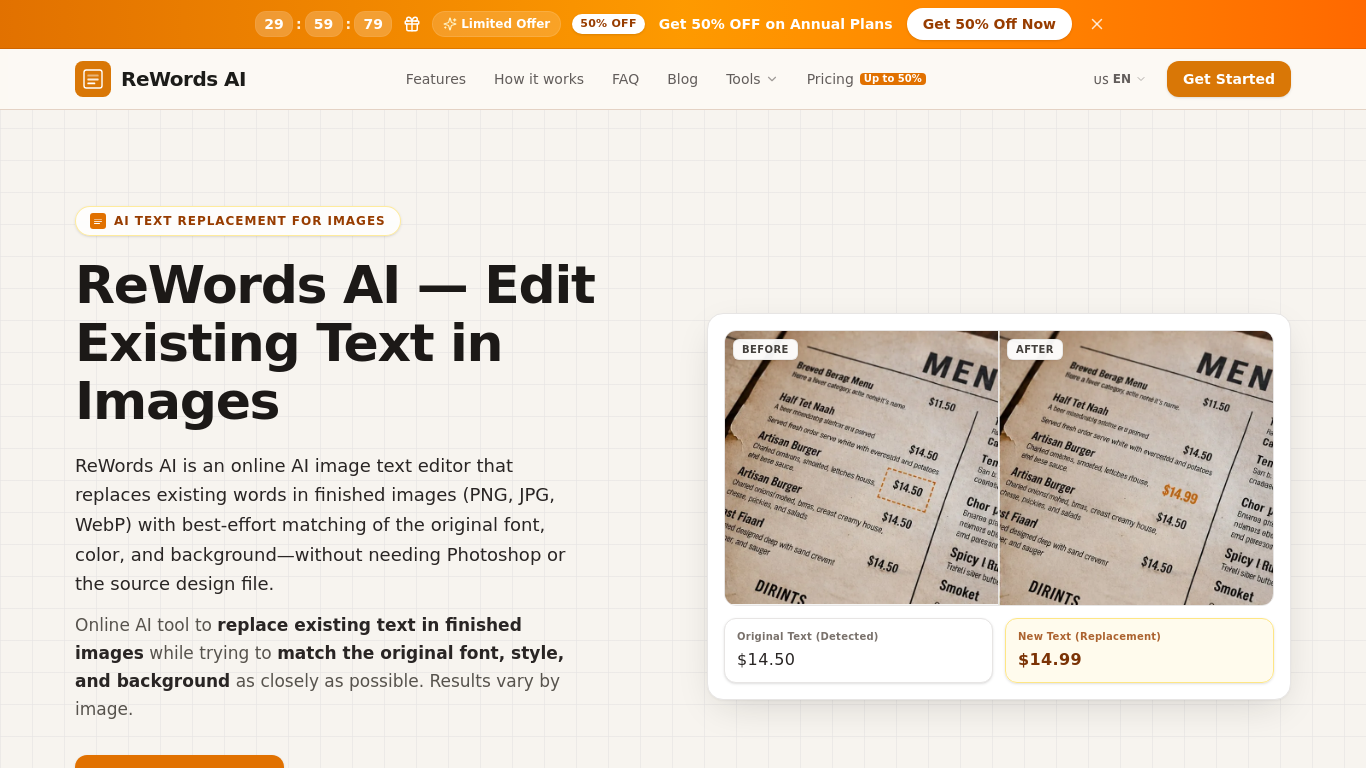This screenshot has width=1366, height=768.
Task: Click the ReWords AI logo icon
Action: pos(93,79)
